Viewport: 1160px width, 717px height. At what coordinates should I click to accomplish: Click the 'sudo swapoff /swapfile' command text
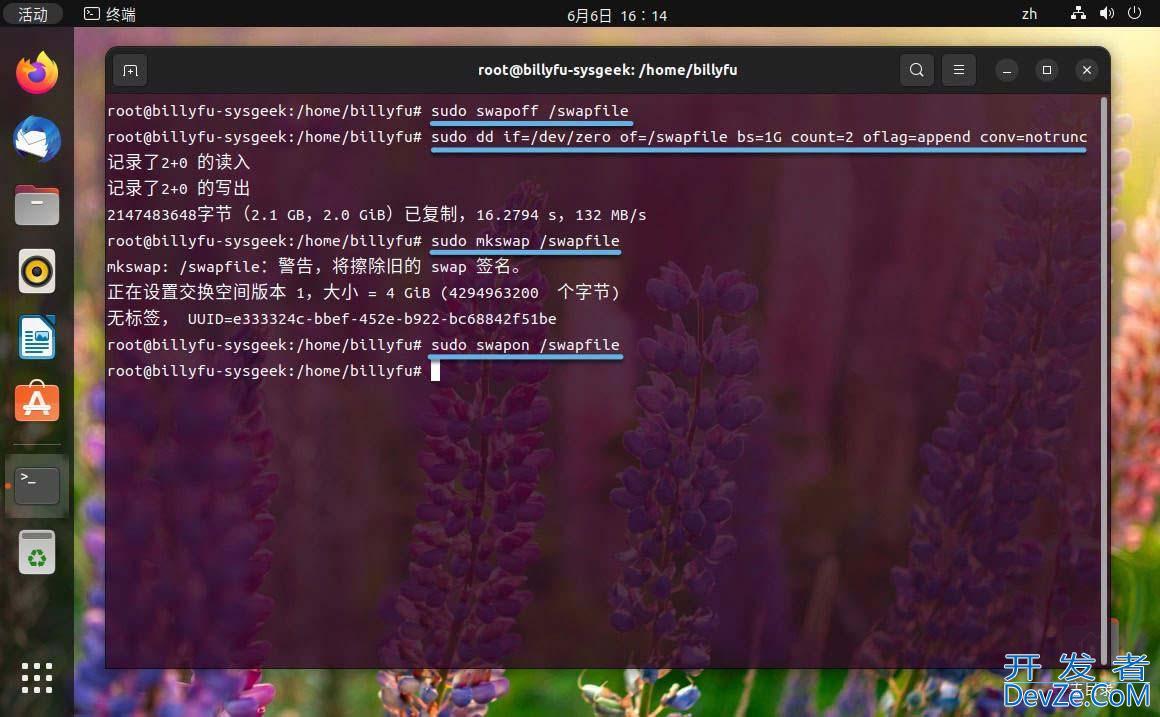pyautogui.click(x=530, y=111)
